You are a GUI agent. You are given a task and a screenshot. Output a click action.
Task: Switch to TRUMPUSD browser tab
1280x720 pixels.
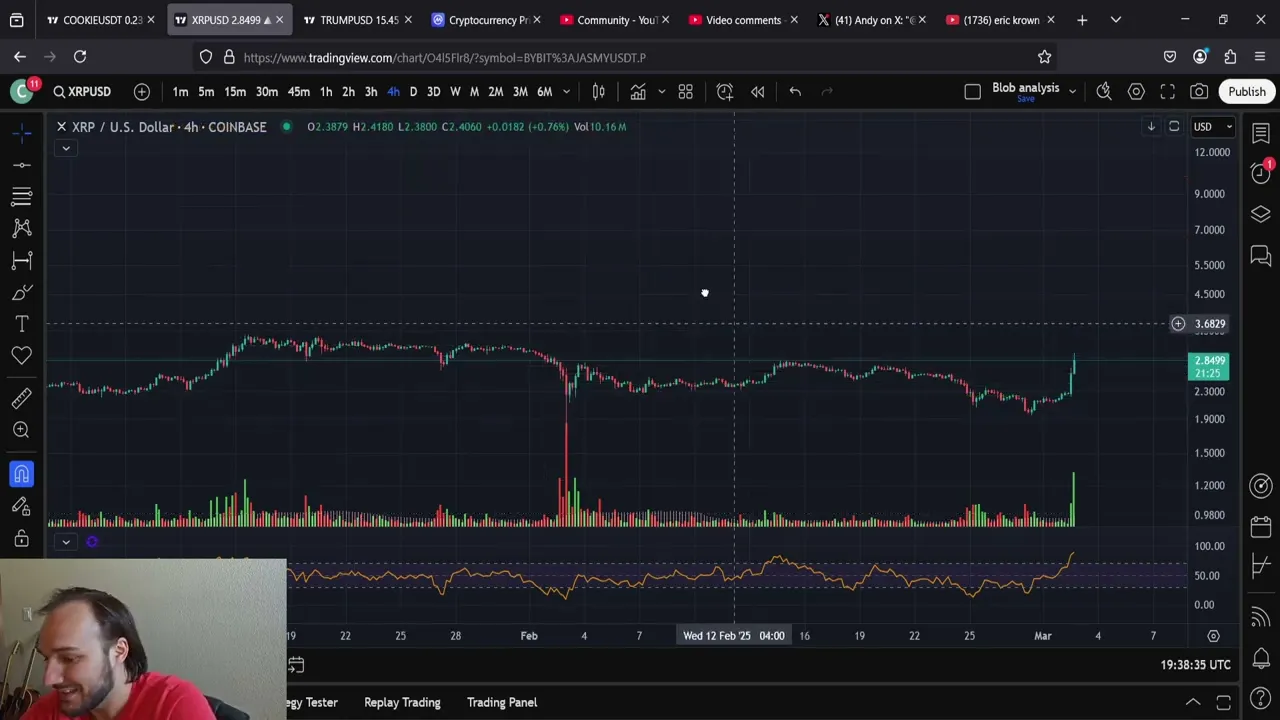(x=358, y=20)
